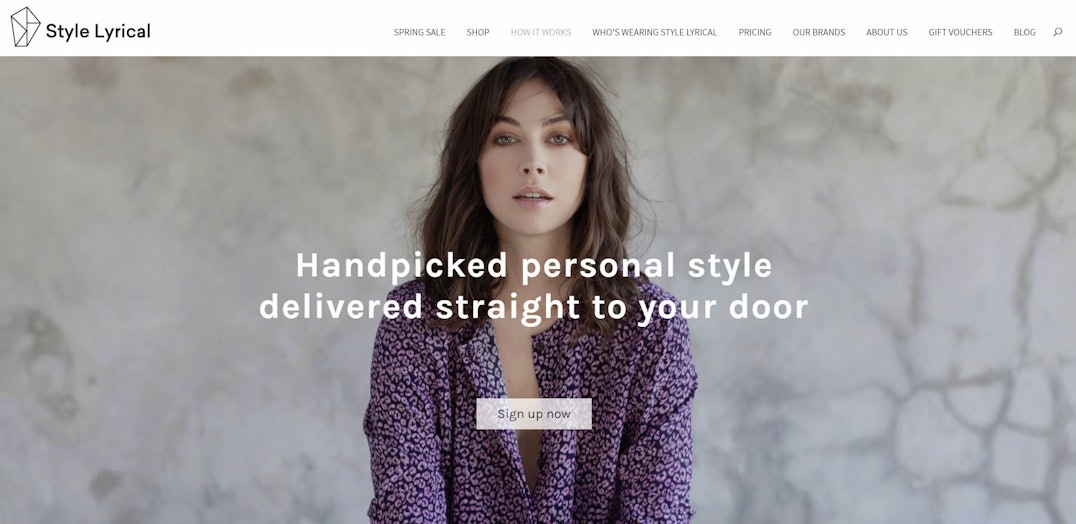Click the Sign up now button
This screenshot has width=1076, height=524.
(534, 414)
